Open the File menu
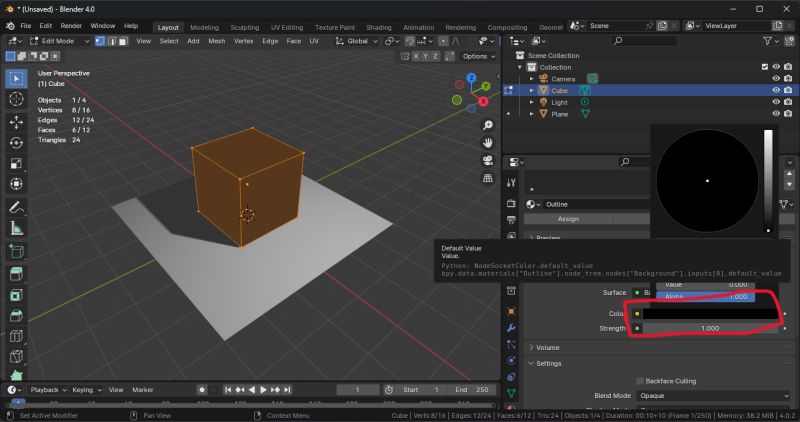Viewport: 800px width, 422px height. [x=26, y=26]
